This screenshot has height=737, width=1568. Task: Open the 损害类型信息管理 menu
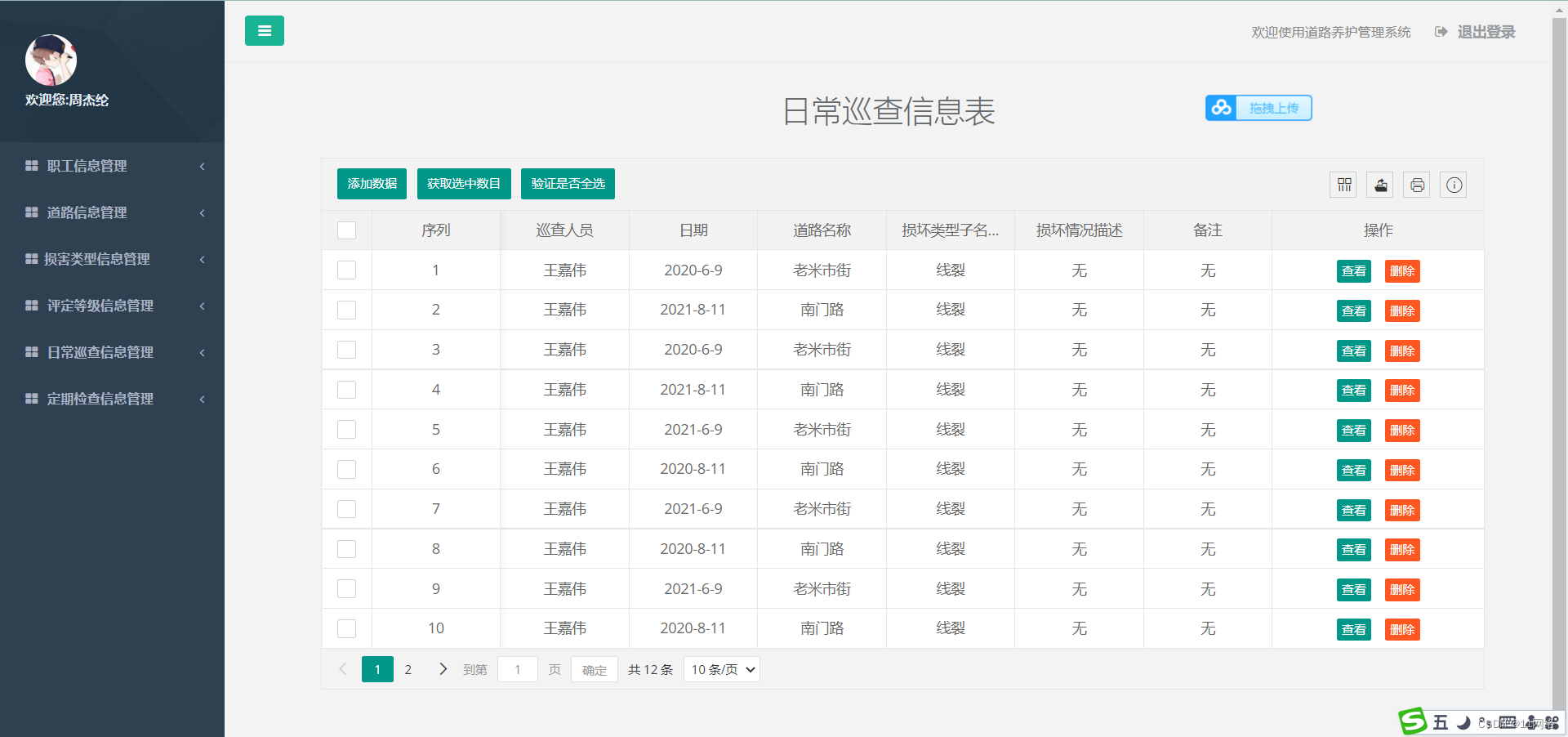[x=112, y=259]
